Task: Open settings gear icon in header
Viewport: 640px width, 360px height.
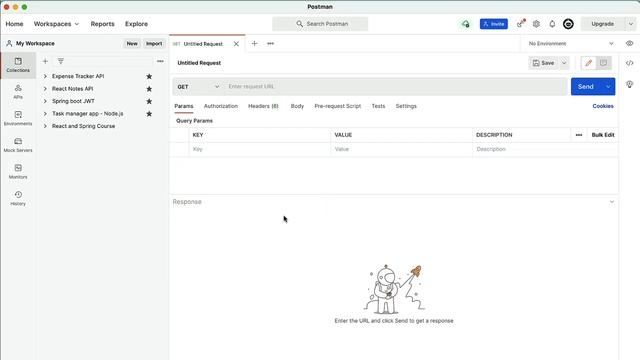Action: point(536,24)
